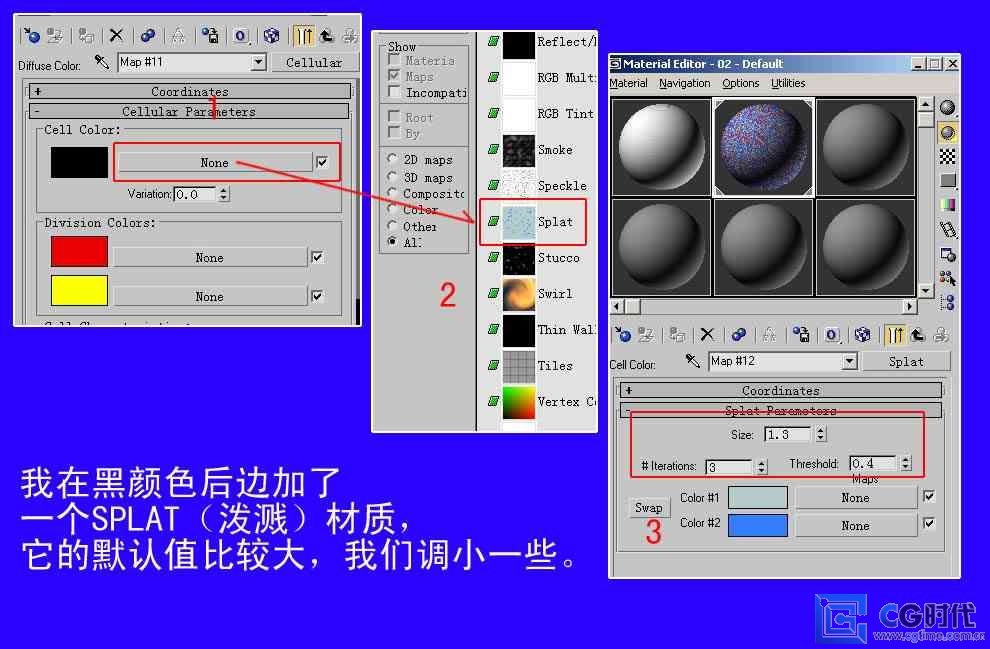Select 2D maps radio button
Screen dimensions: 990x649
[393, 159]
